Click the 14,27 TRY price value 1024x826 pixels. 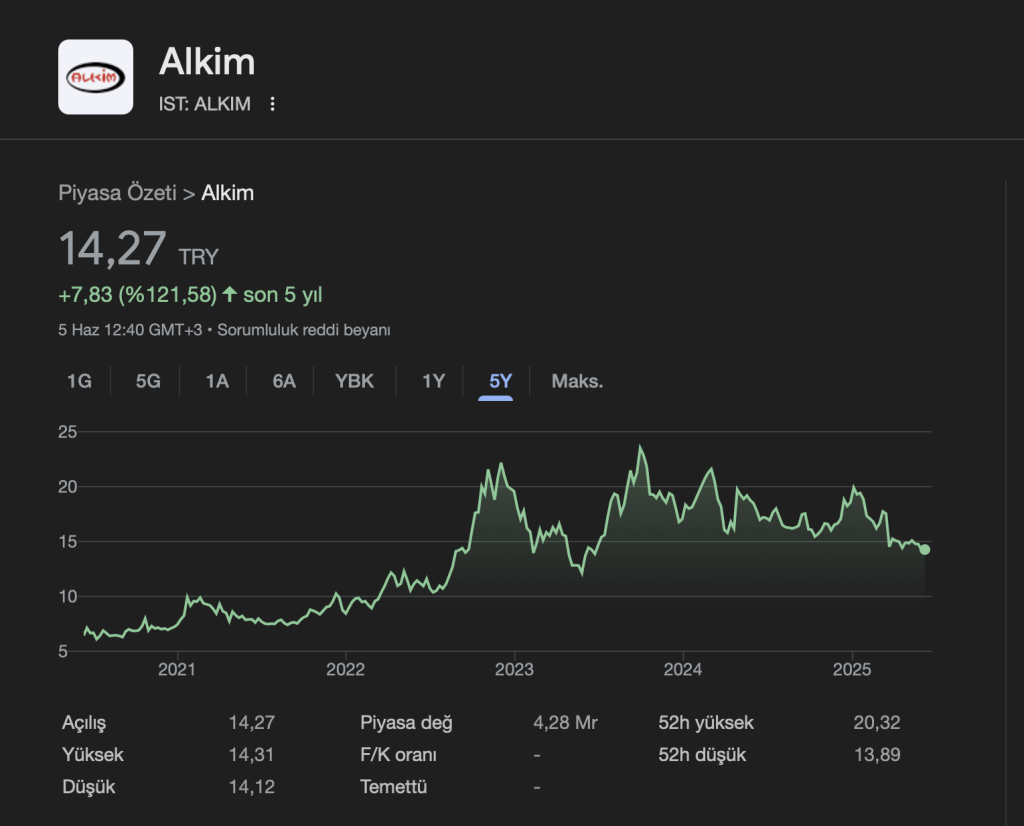click(x=112, y=249)
